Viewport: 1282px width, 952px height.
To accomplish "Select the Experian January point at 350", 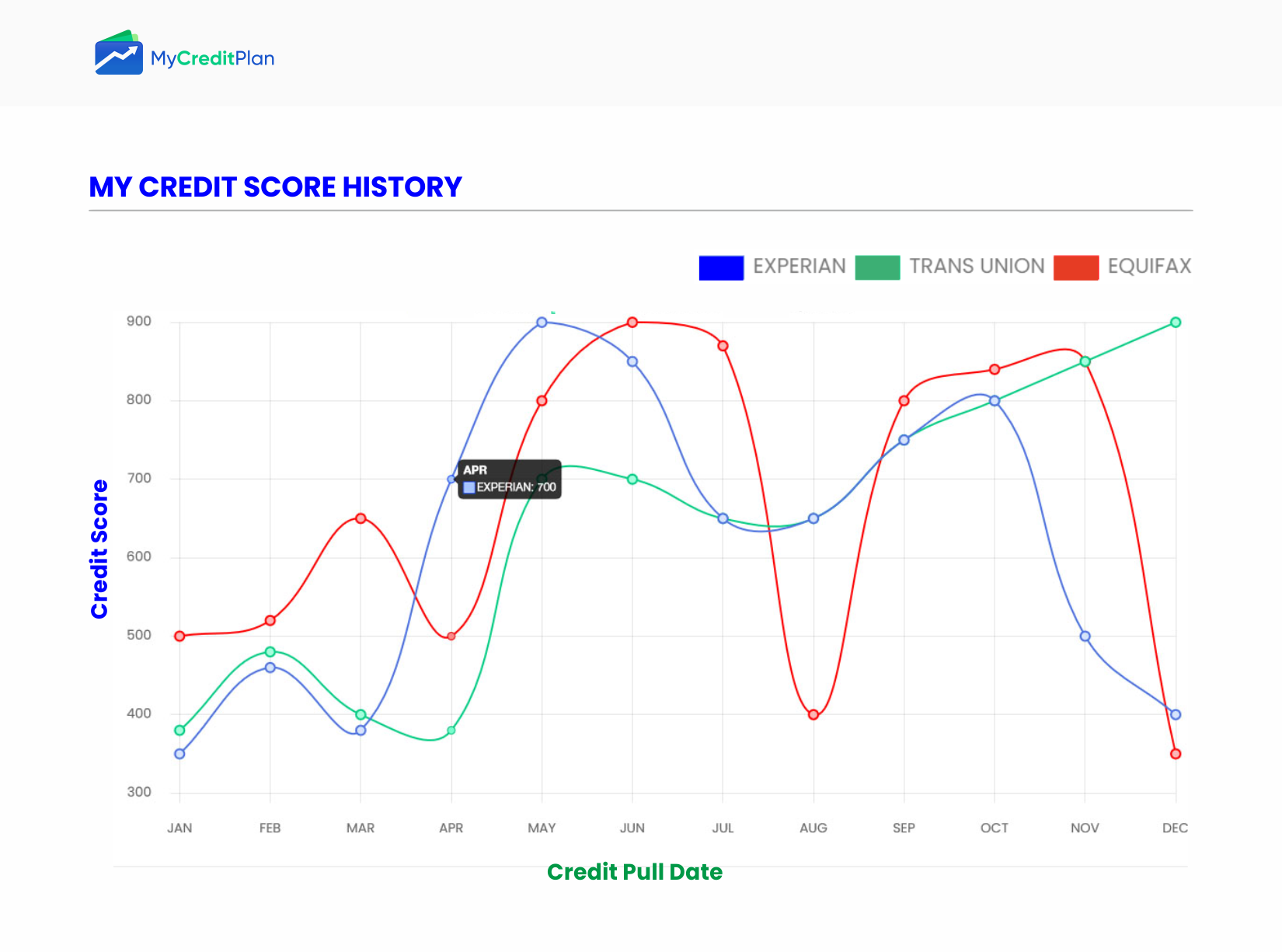I will point(179,754).
